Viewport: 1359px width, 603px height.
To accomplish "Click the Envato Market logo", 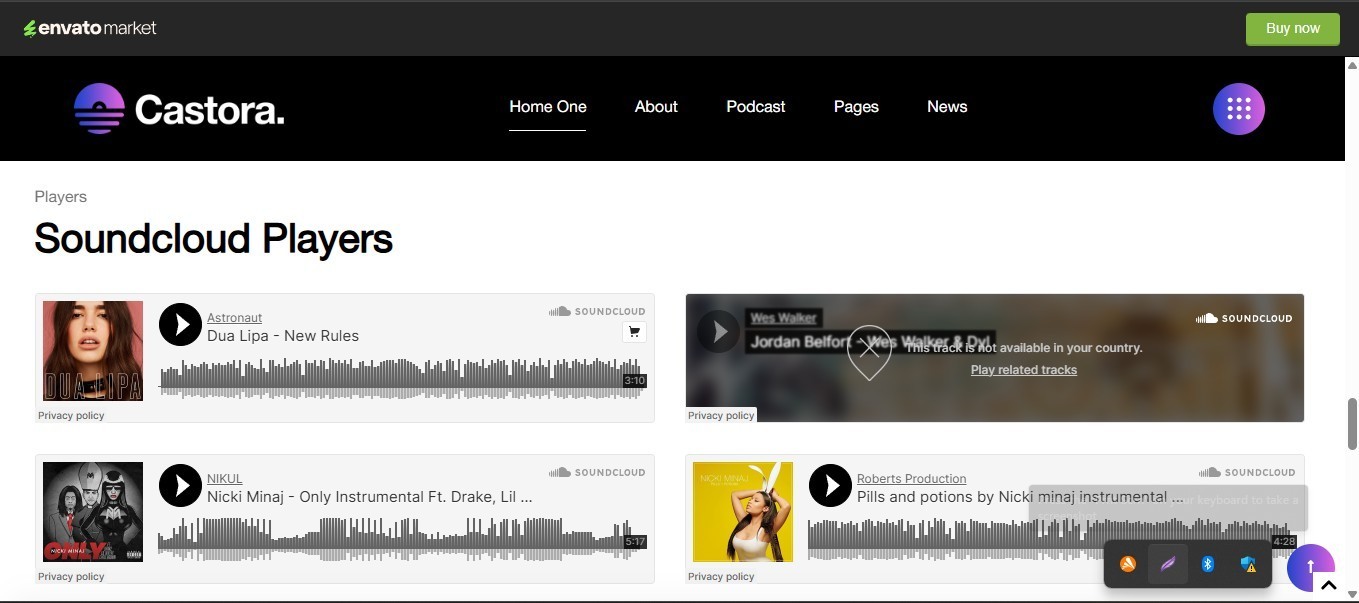I will [x=90, y=28].
